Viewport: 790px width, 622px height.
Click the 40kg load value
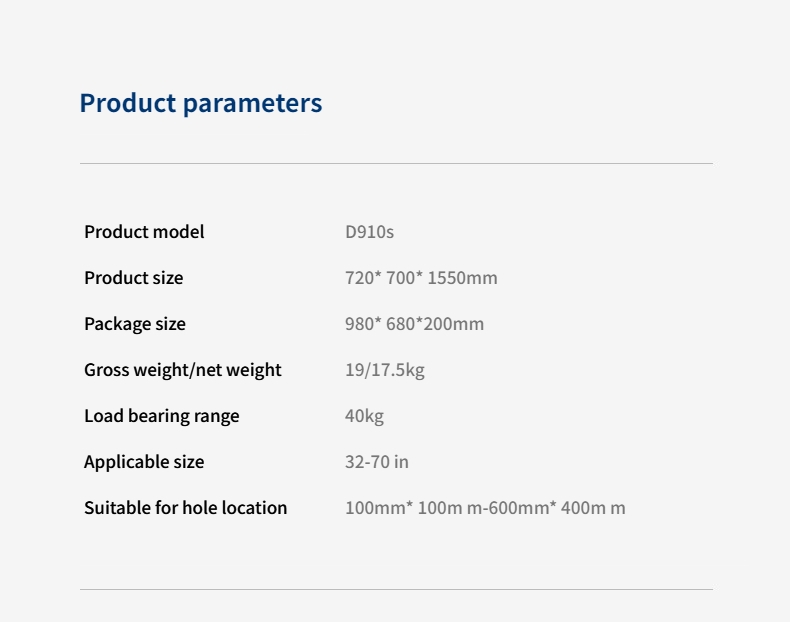[364, 416]
